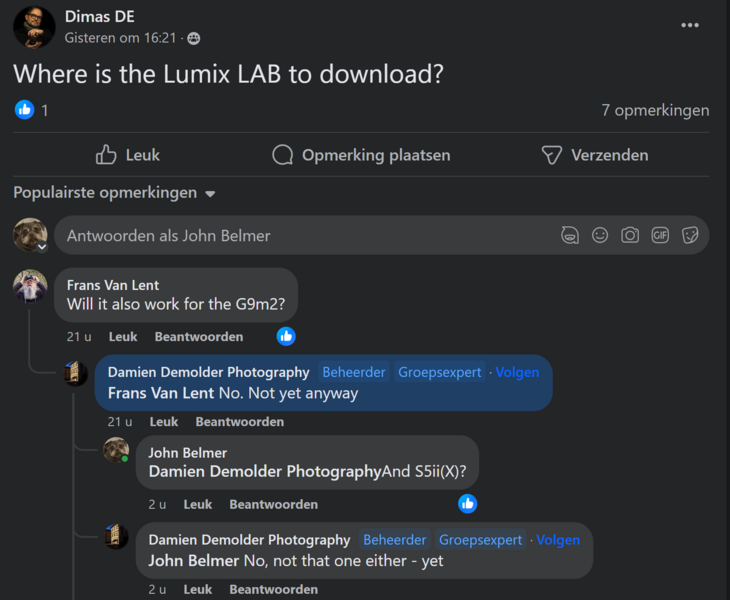Open the sticker picker in comment box

[x=690, y=236]
